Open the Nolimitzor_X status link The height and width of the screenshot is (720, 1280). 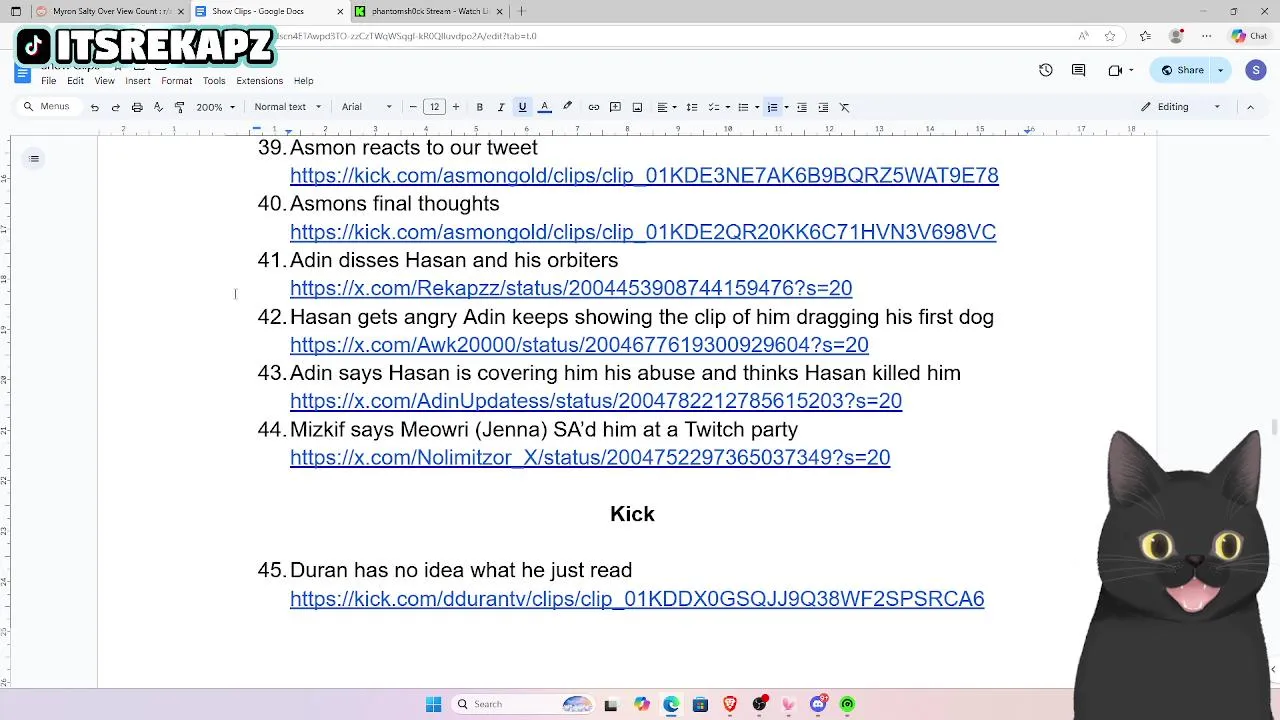click(590, 457)
